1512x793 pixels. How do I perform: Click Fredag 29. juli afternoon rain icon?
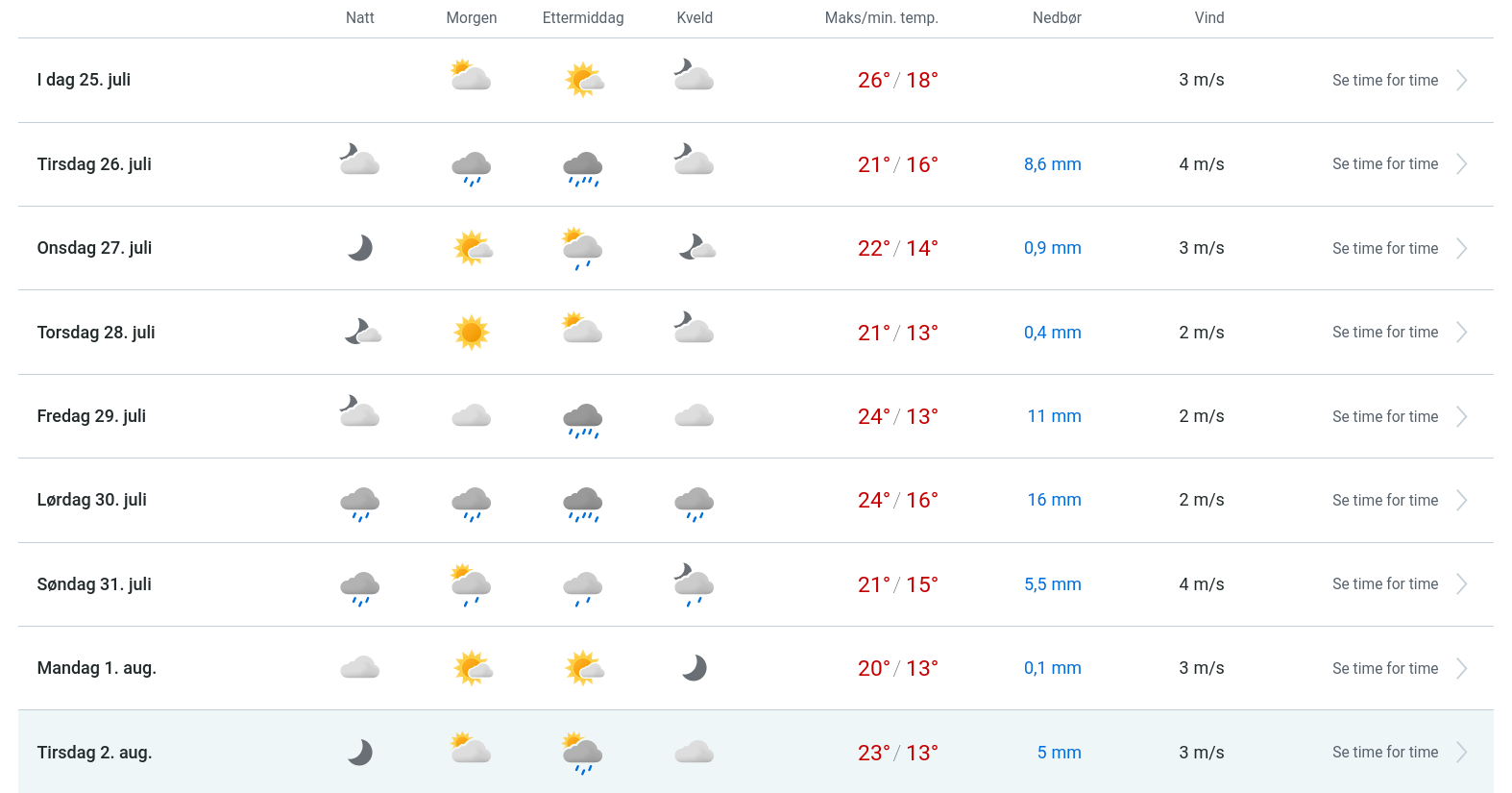tap(583, 419)
